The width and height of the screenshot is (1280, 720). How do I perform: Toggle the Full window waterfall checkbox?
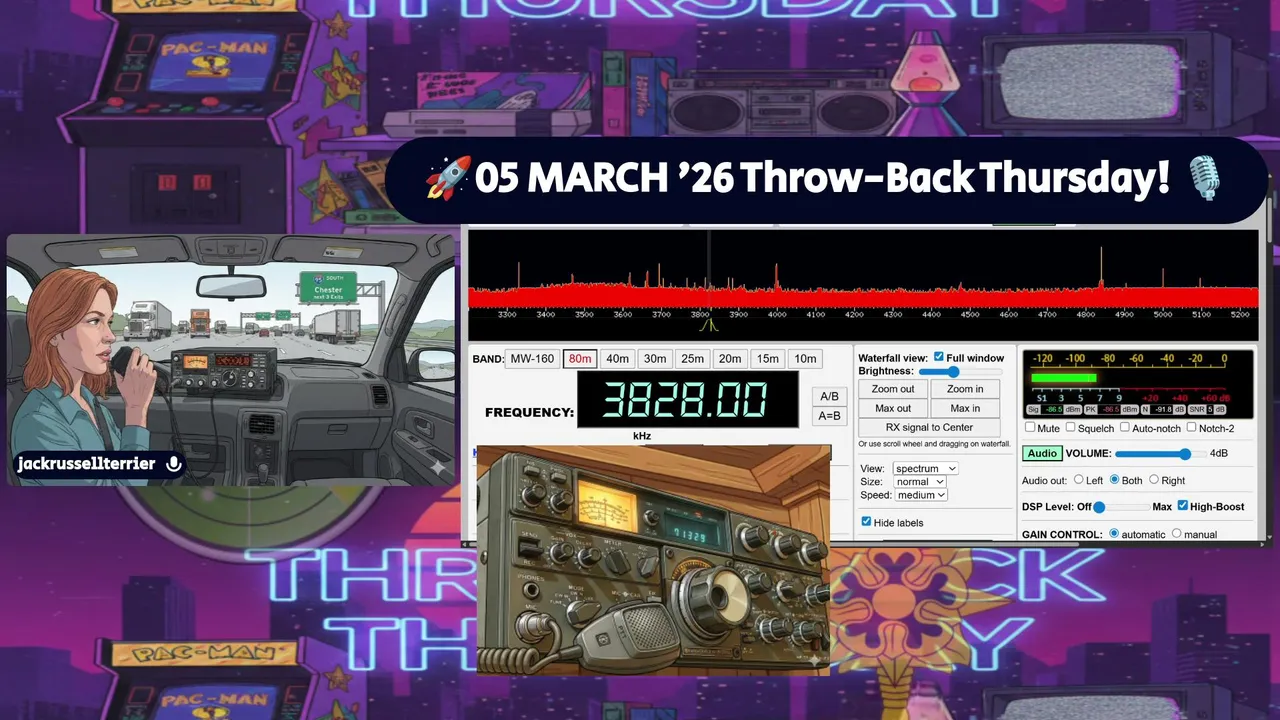pyautogui.click(x=938, y=357)
